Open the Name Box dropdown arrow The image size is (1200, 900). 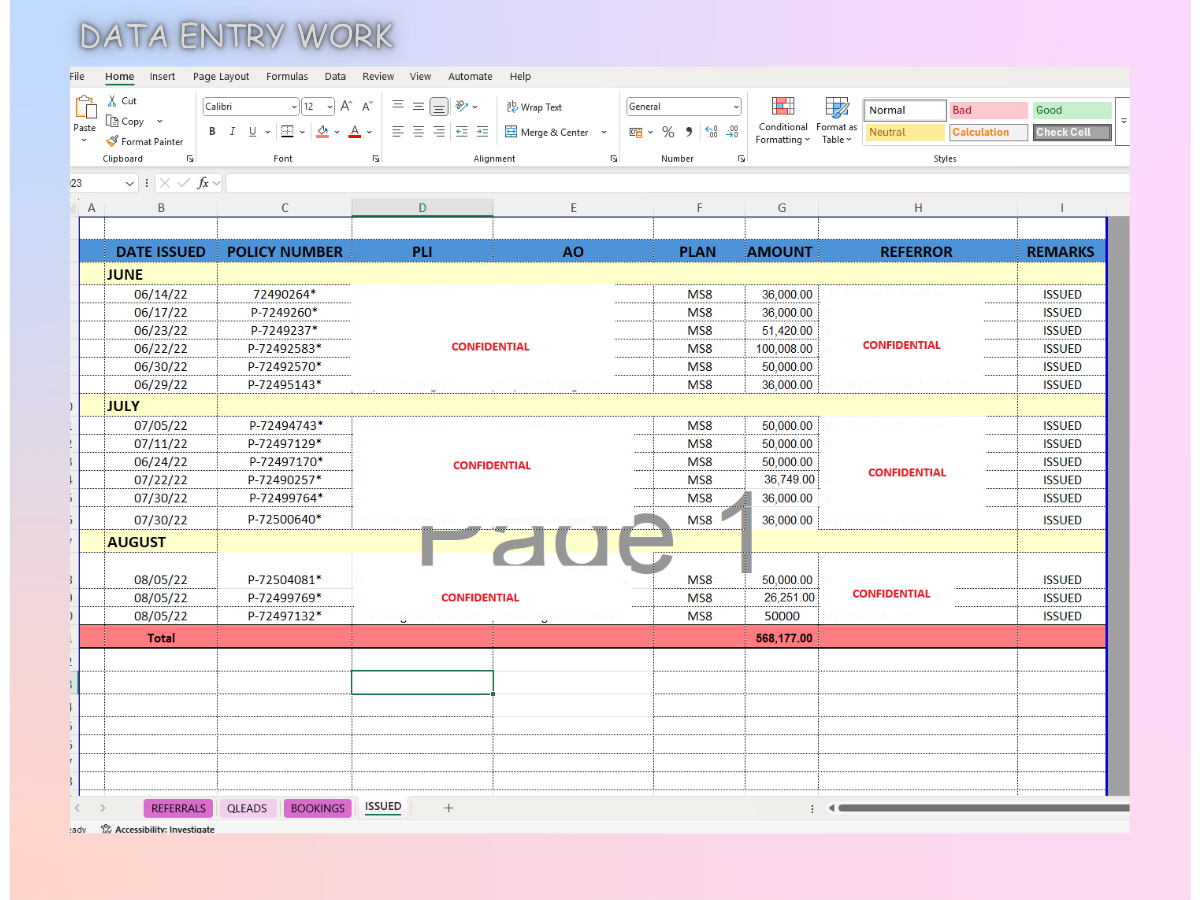tap(129, 183)
